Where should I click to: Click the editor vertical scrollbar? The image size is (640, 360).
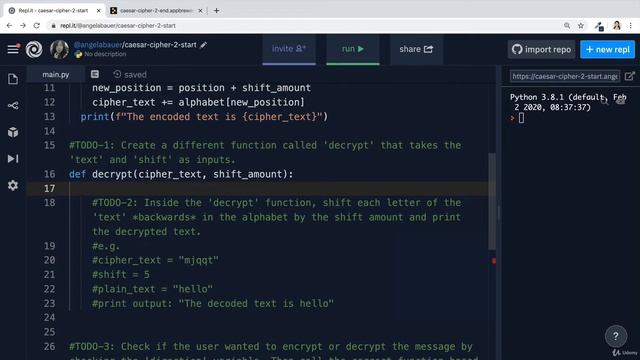(492, 202)
